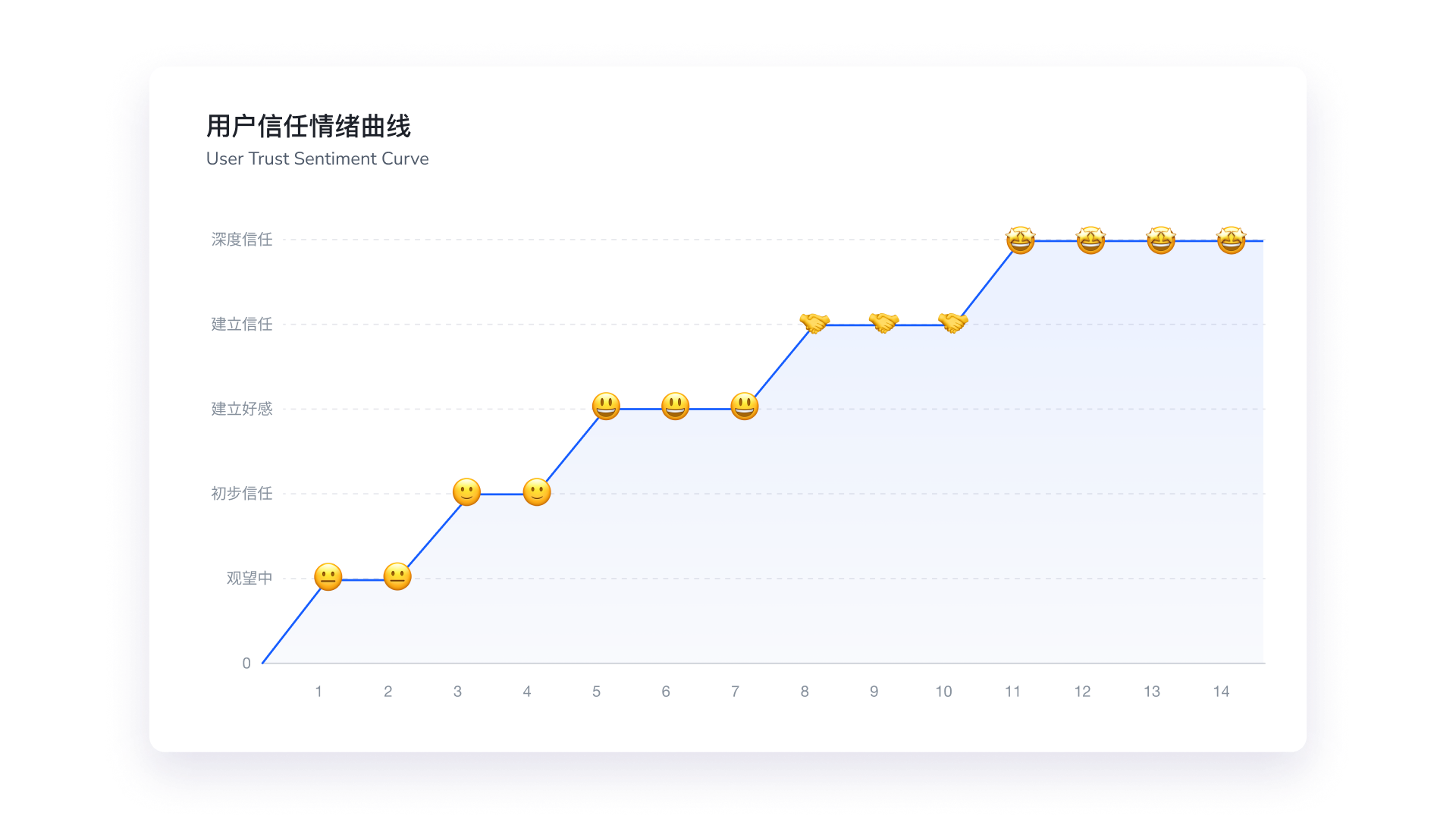1456x819 pixels.
Task: Click the 0 label at the y-axis origin
Action: [x=246, y=662]
